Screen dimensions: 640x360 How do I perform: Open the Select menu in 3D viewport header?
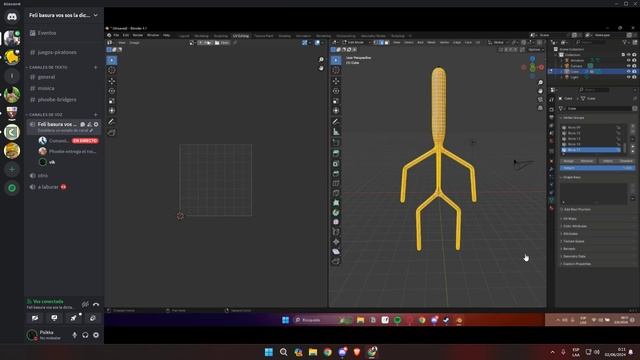click(x=409, y=42)
